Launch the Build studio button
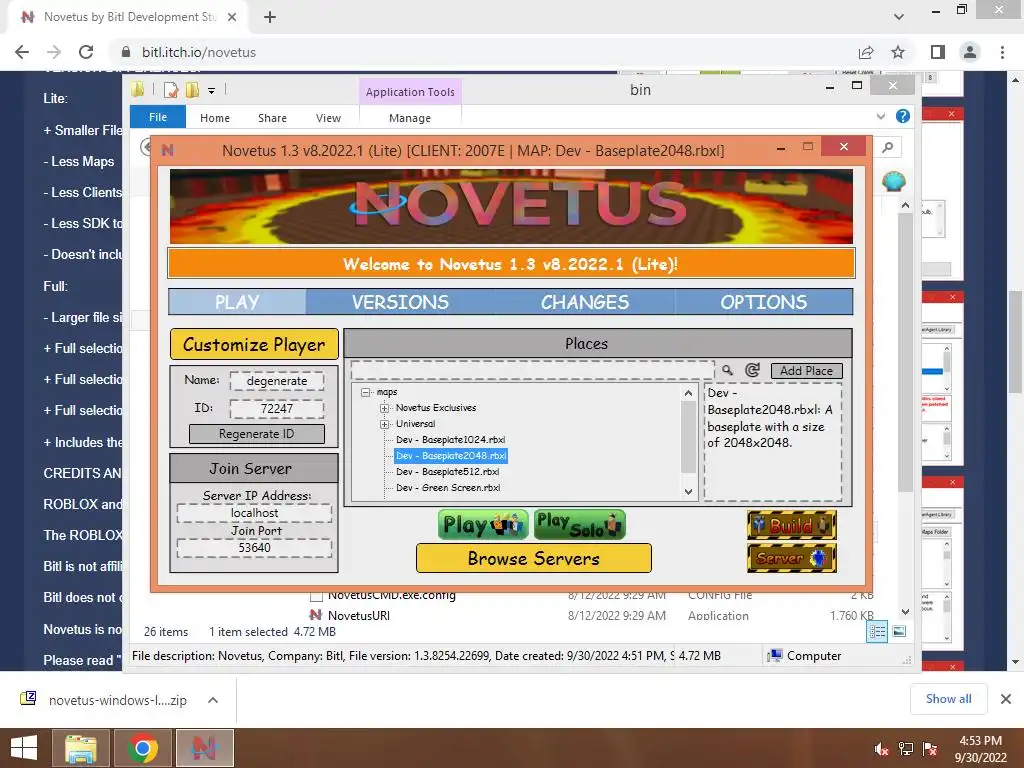Viewport: 1024px width, 768px height. [x=792, y=525]
